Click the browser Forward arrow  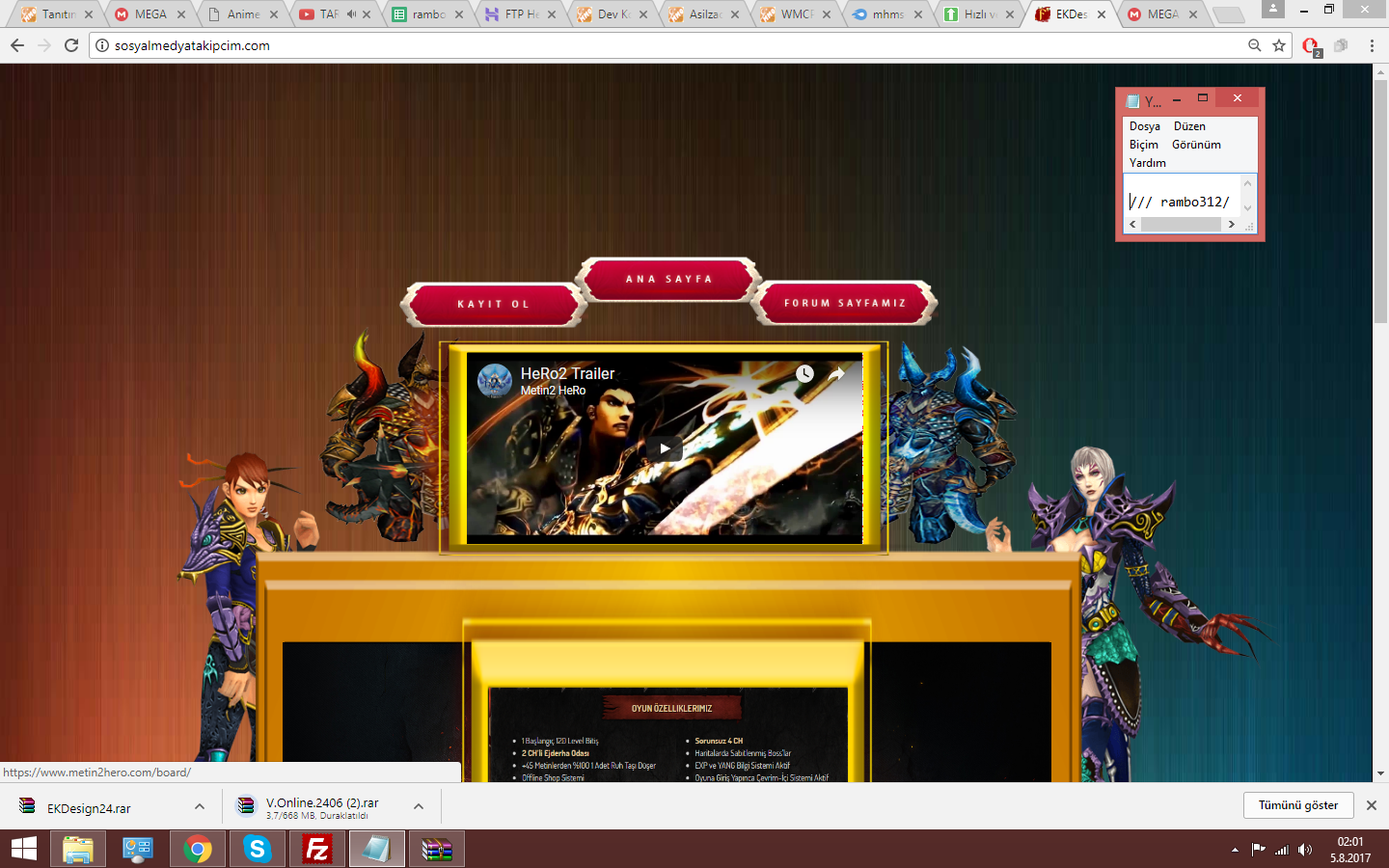(x=44, y=45)
